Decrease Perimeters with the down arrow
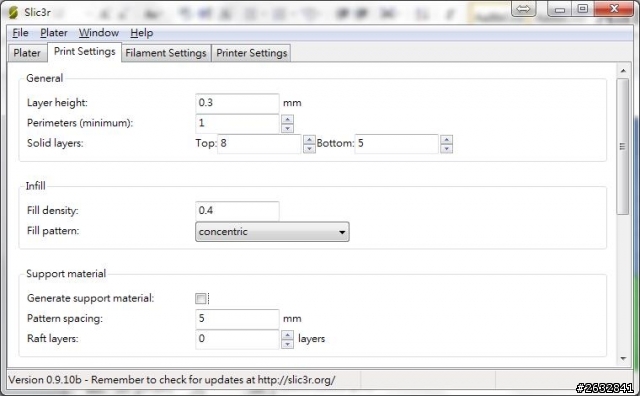The width and height of the screenshot is (640, 396). (287, 129)
